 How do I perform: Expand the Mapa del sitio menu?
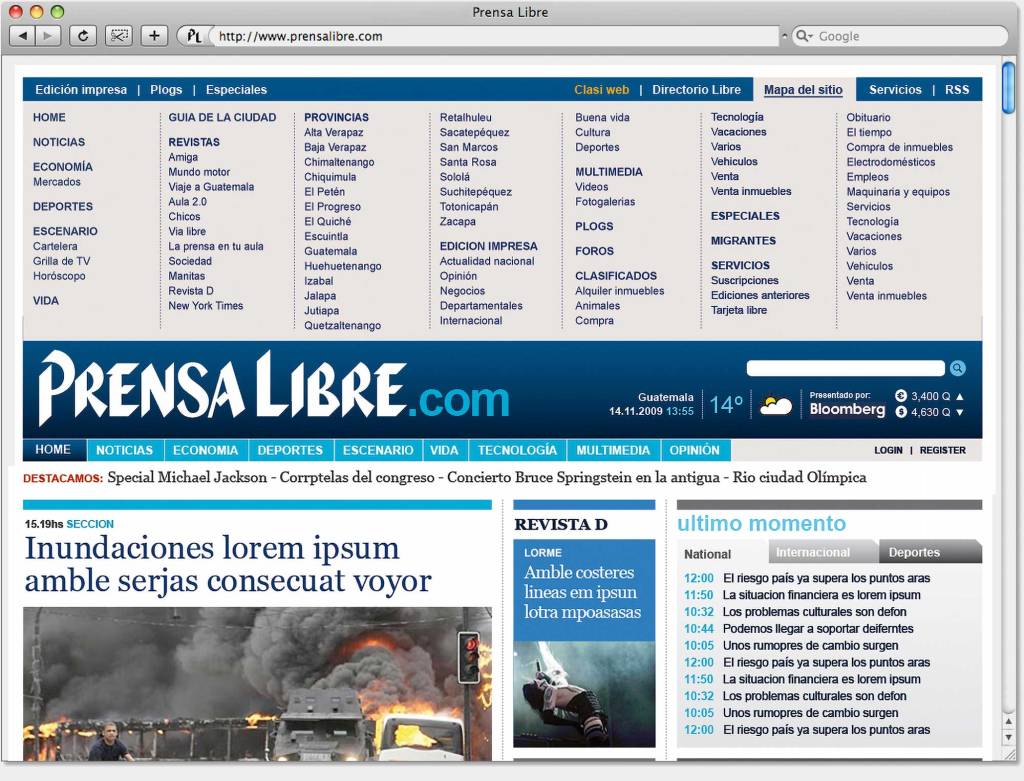[x=803, y=90]
